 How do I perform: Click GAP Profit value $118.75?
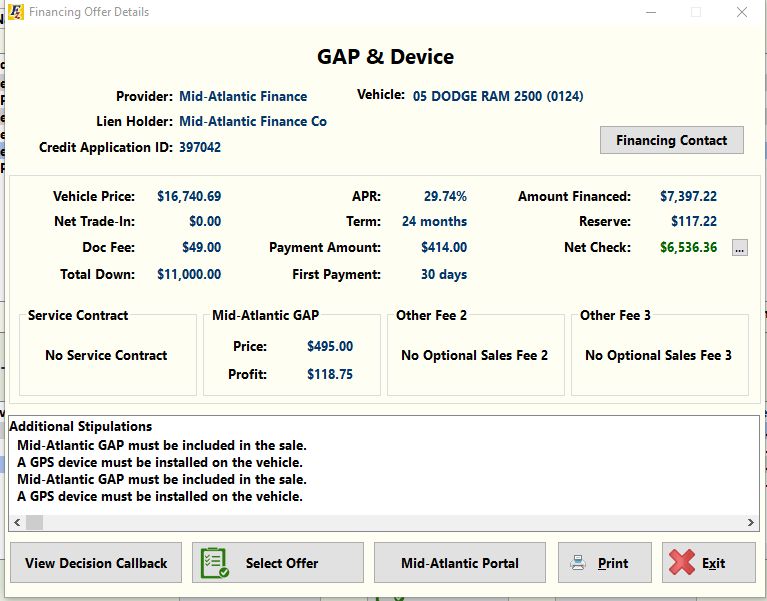pyautogui.click(x=330, y=375)
